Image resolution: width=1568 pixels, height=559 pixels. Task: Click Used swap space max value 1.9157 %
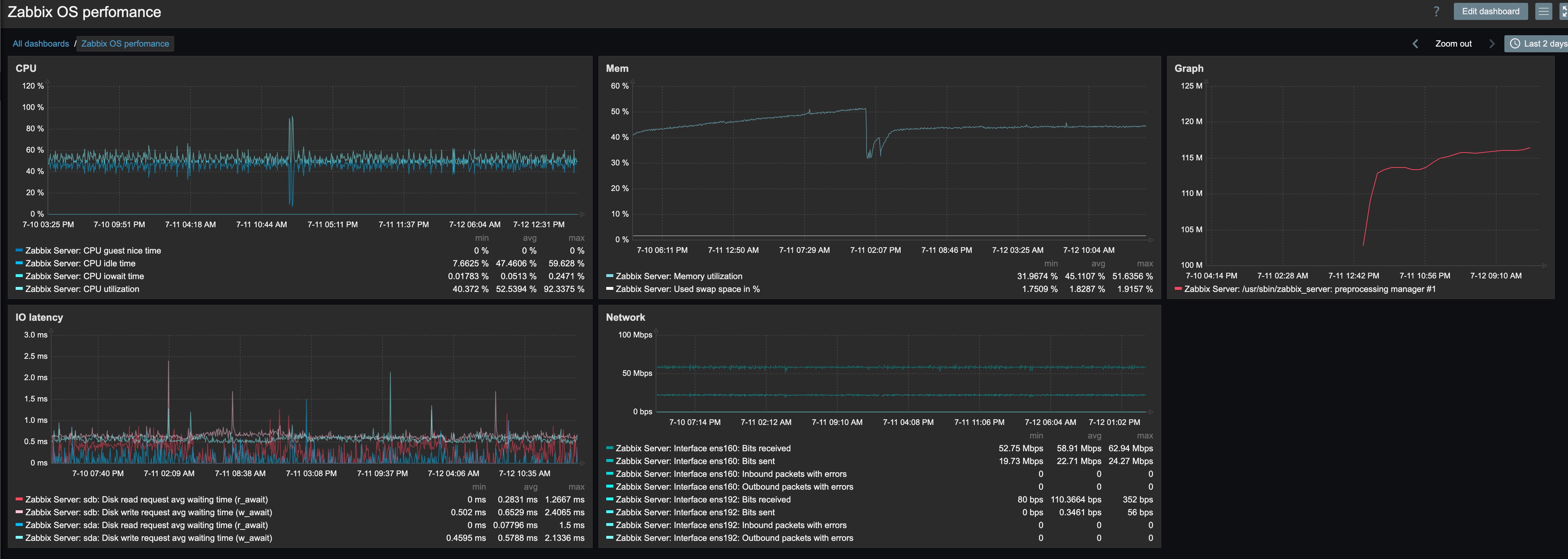pyautogui.click(x=1135, y=289)
